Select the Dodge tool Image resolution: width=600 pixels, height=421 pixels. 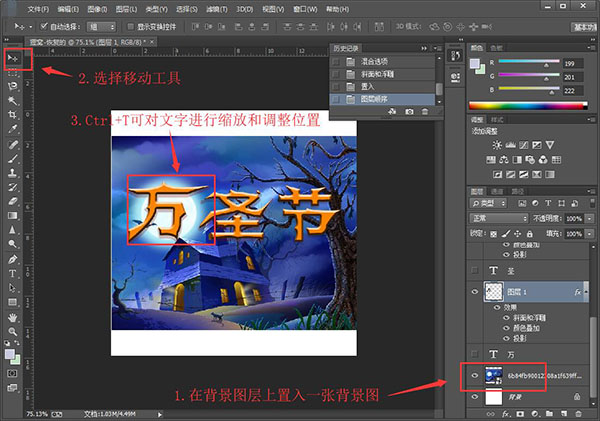pyautogui.click(x=13, y=244)
